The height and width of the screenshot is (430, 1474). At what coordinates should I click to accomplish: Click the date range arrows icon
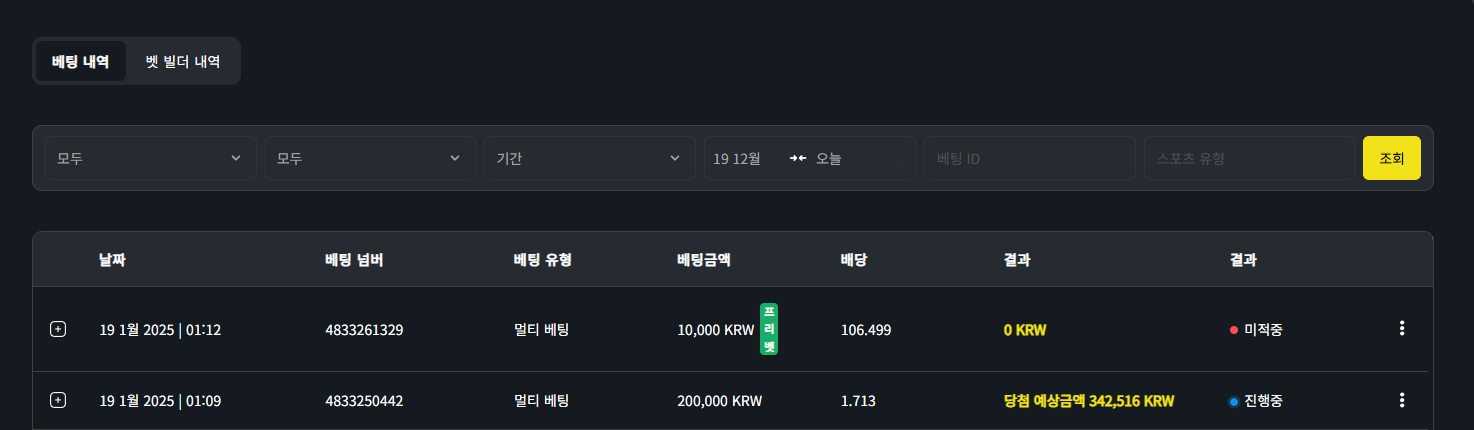[x=797, y=158]
